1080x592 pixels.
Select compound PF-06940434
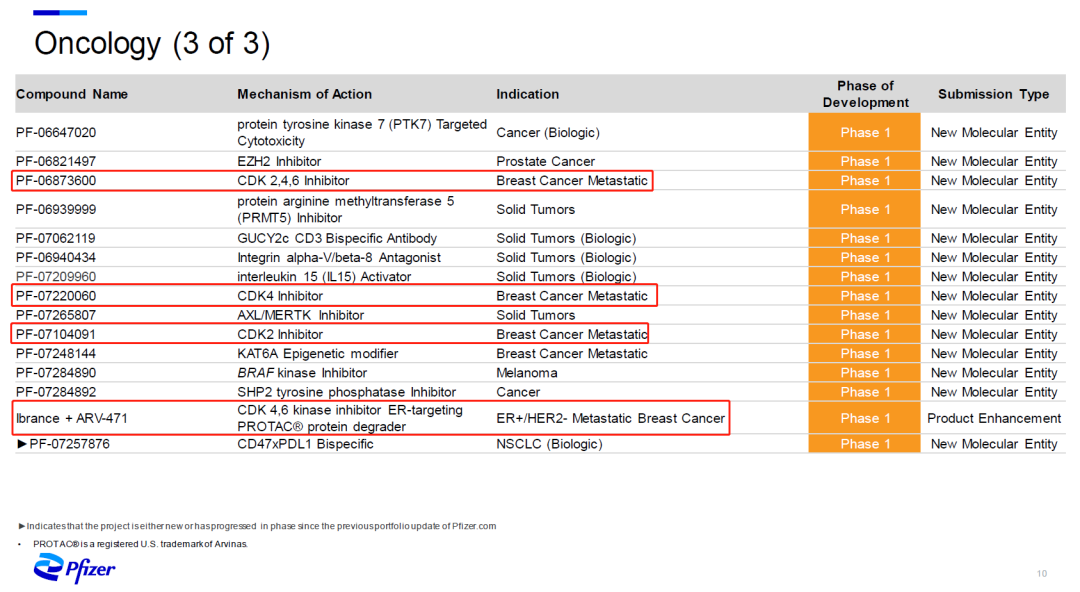pyautogui.click(x=56, y=258)
